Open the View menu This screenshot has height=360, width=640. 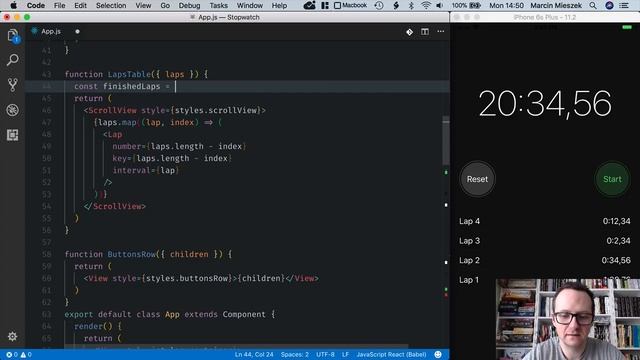point(143,5)
